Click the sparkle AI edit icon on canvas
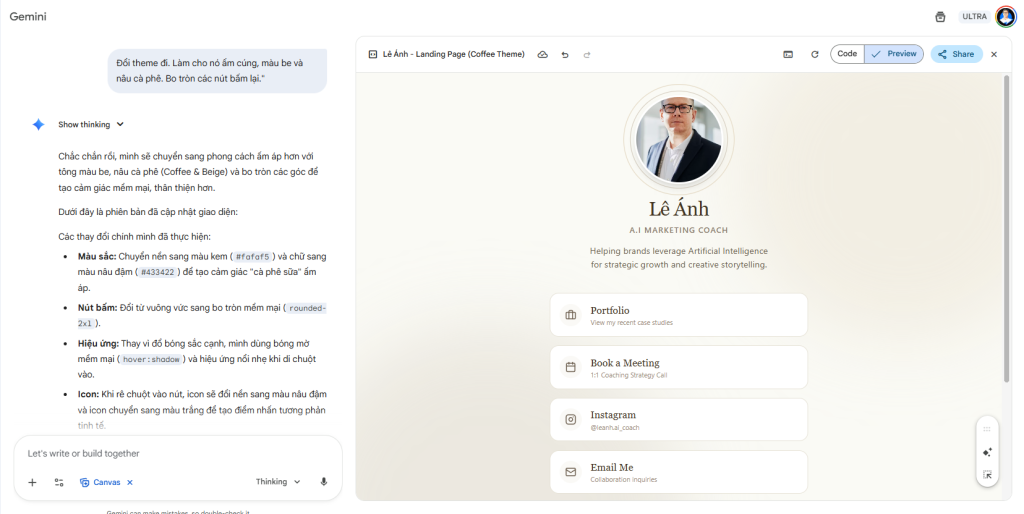This screenshot has width=1024, height=514. click(987, 452)
